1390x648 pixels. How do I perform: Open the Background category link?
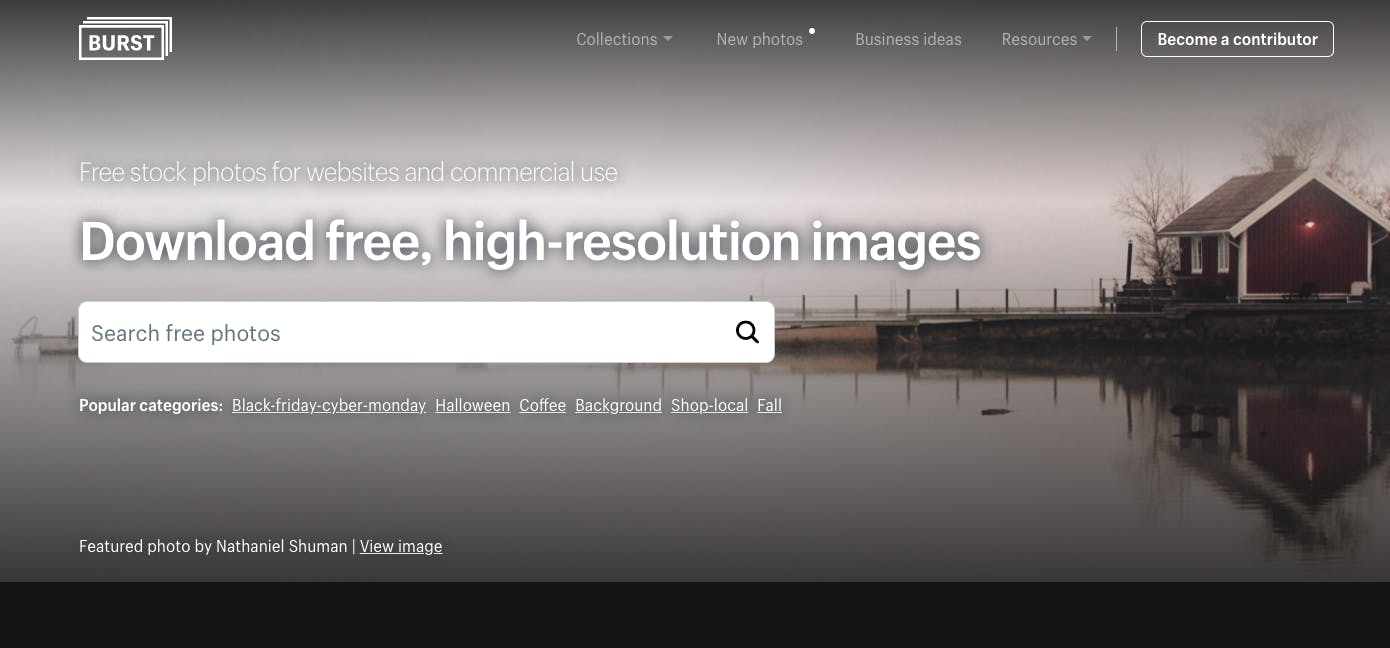click(618, 405)
